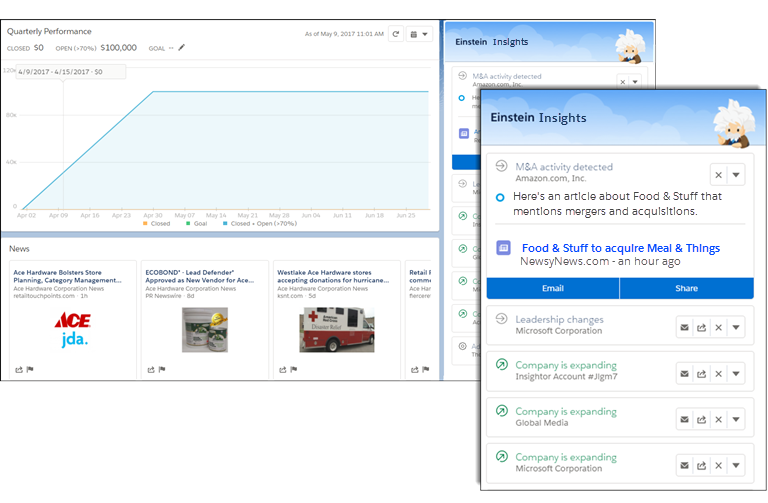Open ECOBOND Lead Defender news article
This screenshot has height=503, width=768.
199,276
